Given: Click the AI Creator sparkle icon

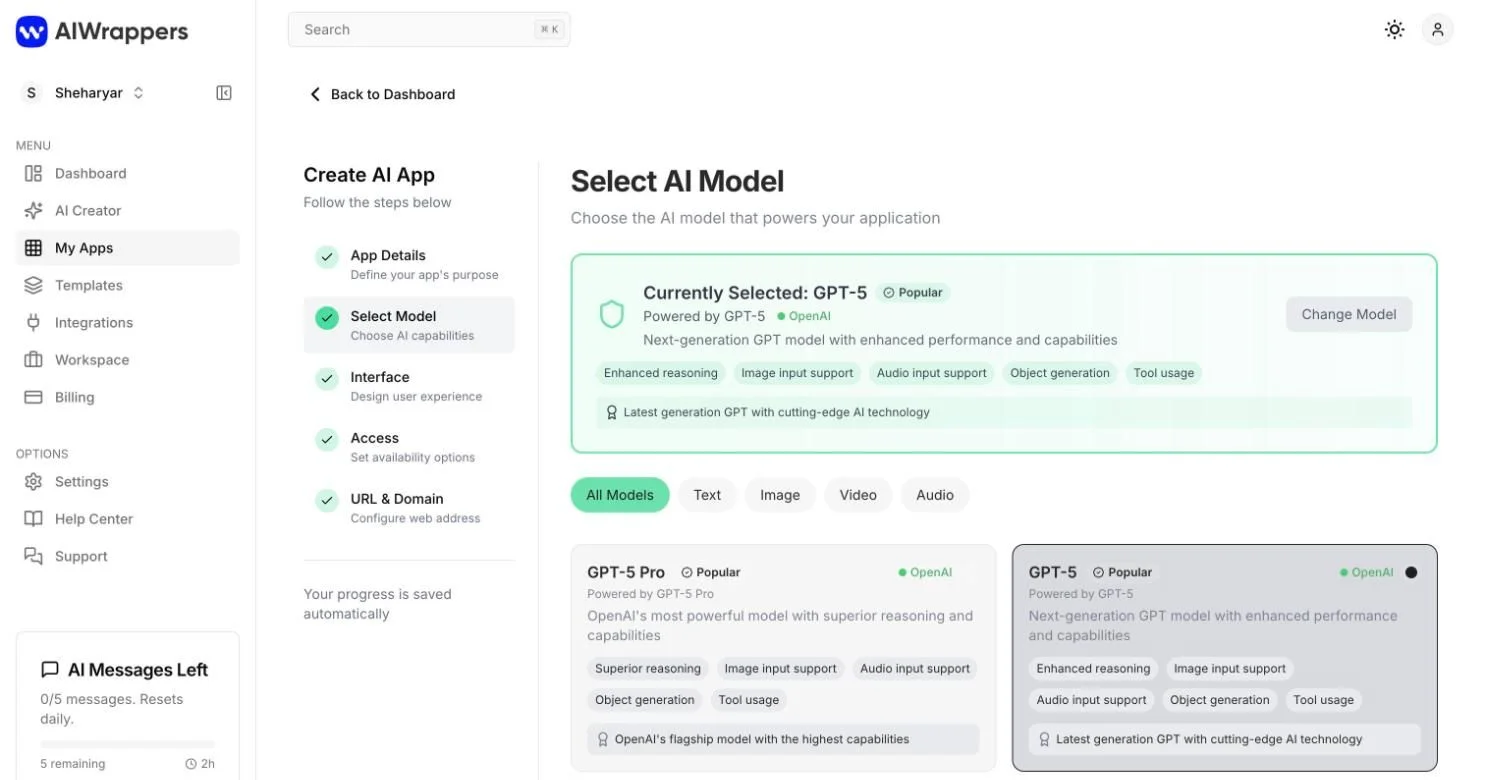Looking at the screenshot, I should pos(33,211).
